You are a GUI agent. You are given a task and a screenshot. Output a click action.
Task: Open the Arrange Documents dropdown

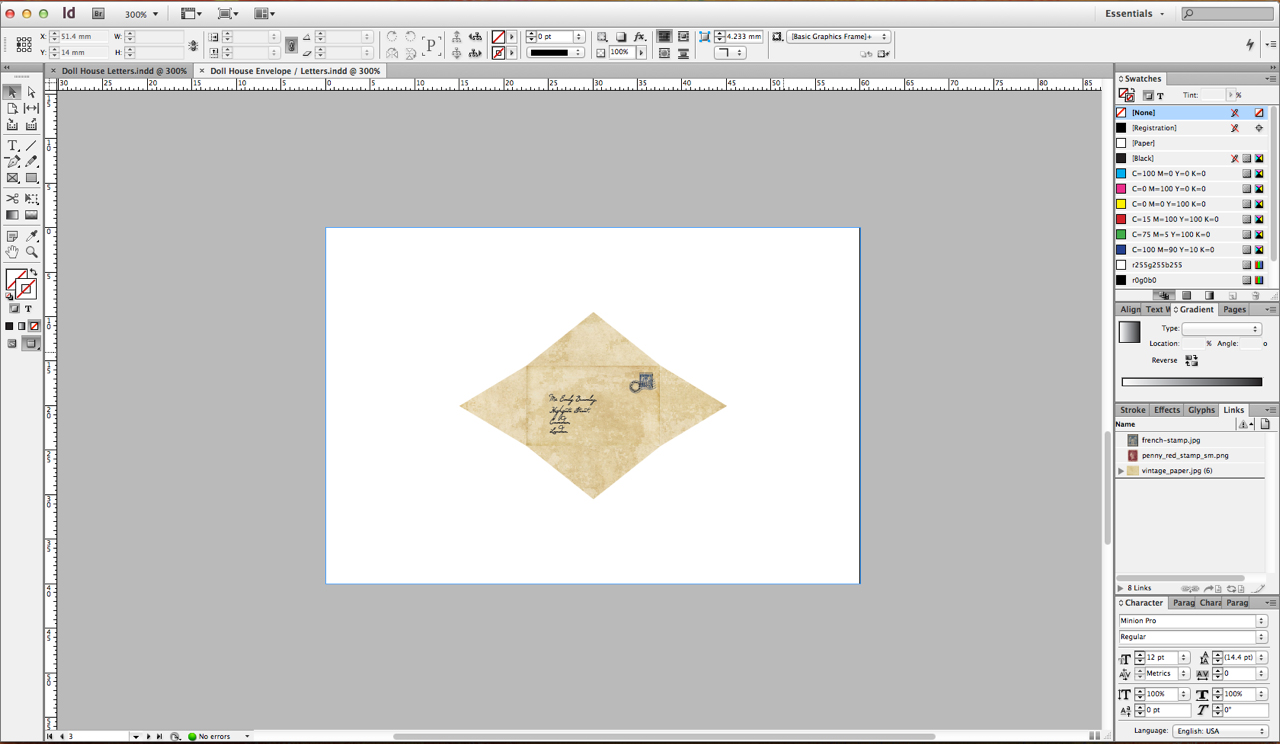point(264,14)
